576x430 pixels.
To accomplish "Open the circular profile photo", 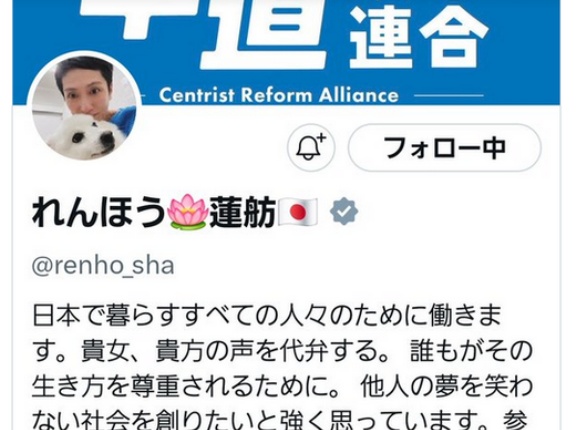I will [x=84, y=106].
